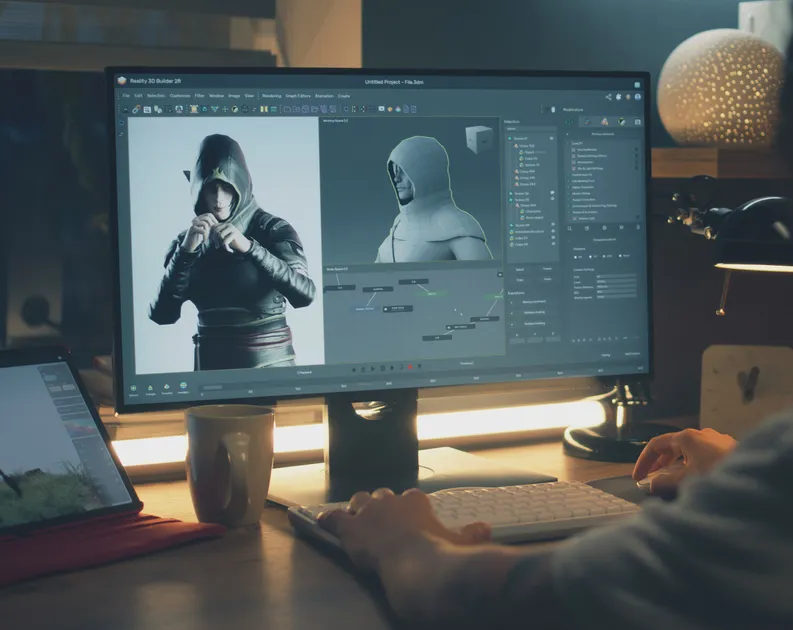Click the first circular icon in bottom-left toolbar
793x630 pixels.
[x=134, y=386]
